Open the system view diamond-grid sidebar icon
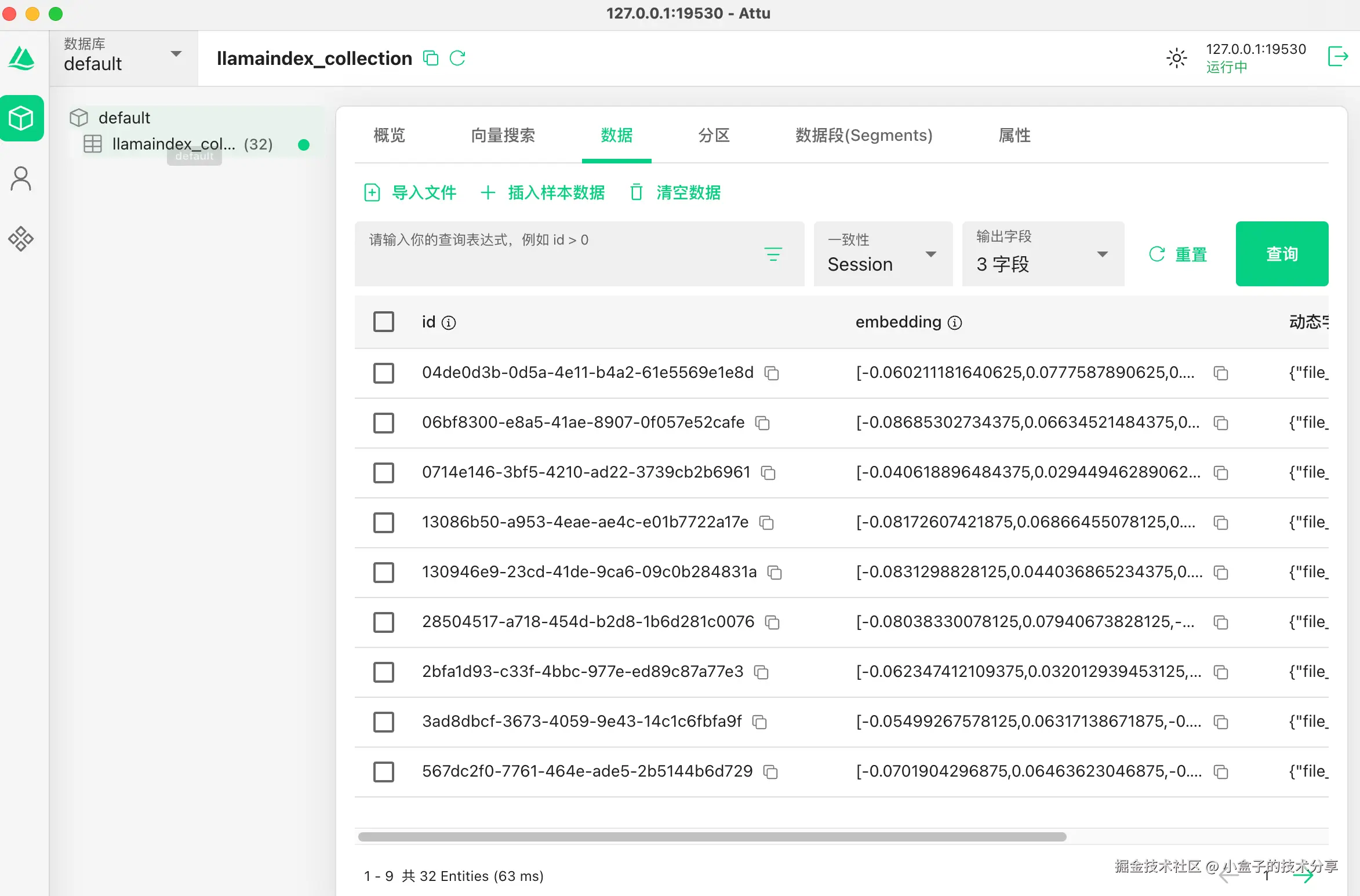 pos(21,238)
